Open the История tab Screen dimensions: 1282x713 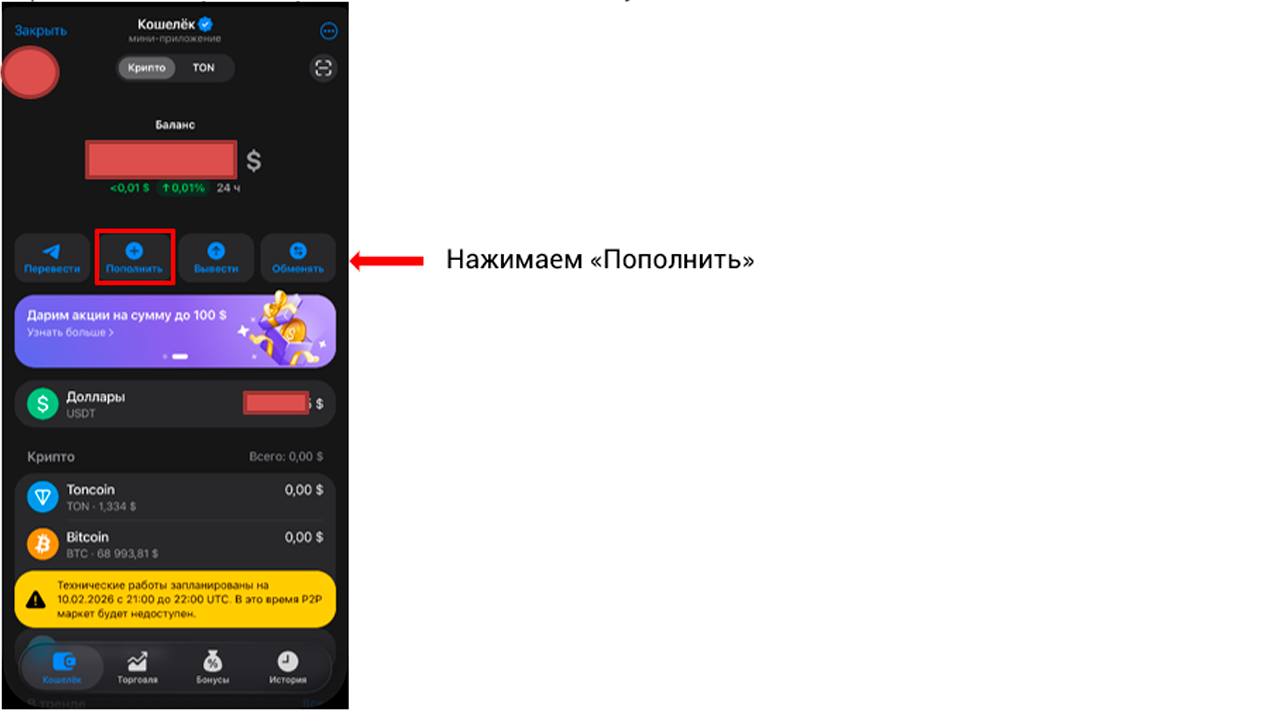click(x=287, y=668)
